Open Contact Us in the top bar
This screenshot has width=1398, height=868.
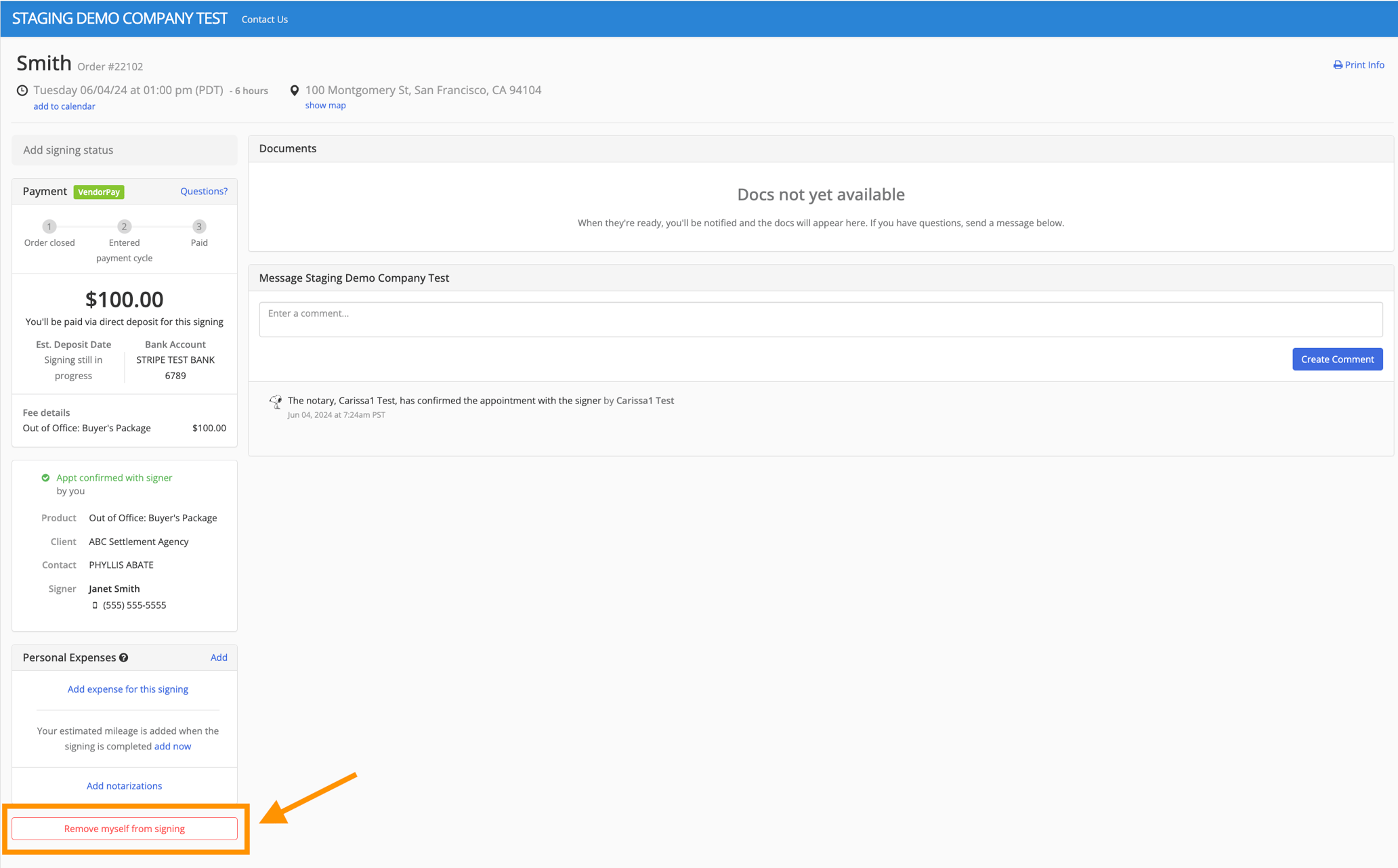tap(265, 19)
